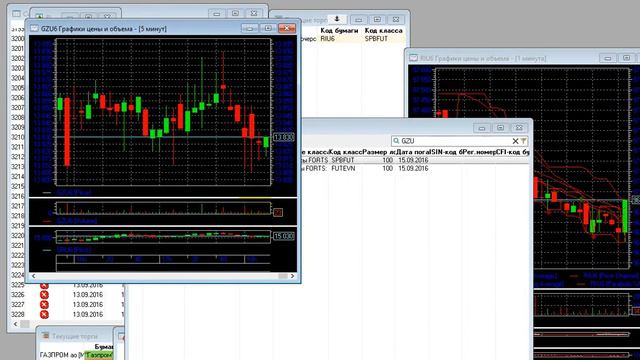Click the table icon of the back orders window
640x360 pixels.
[x=16, y=13]
